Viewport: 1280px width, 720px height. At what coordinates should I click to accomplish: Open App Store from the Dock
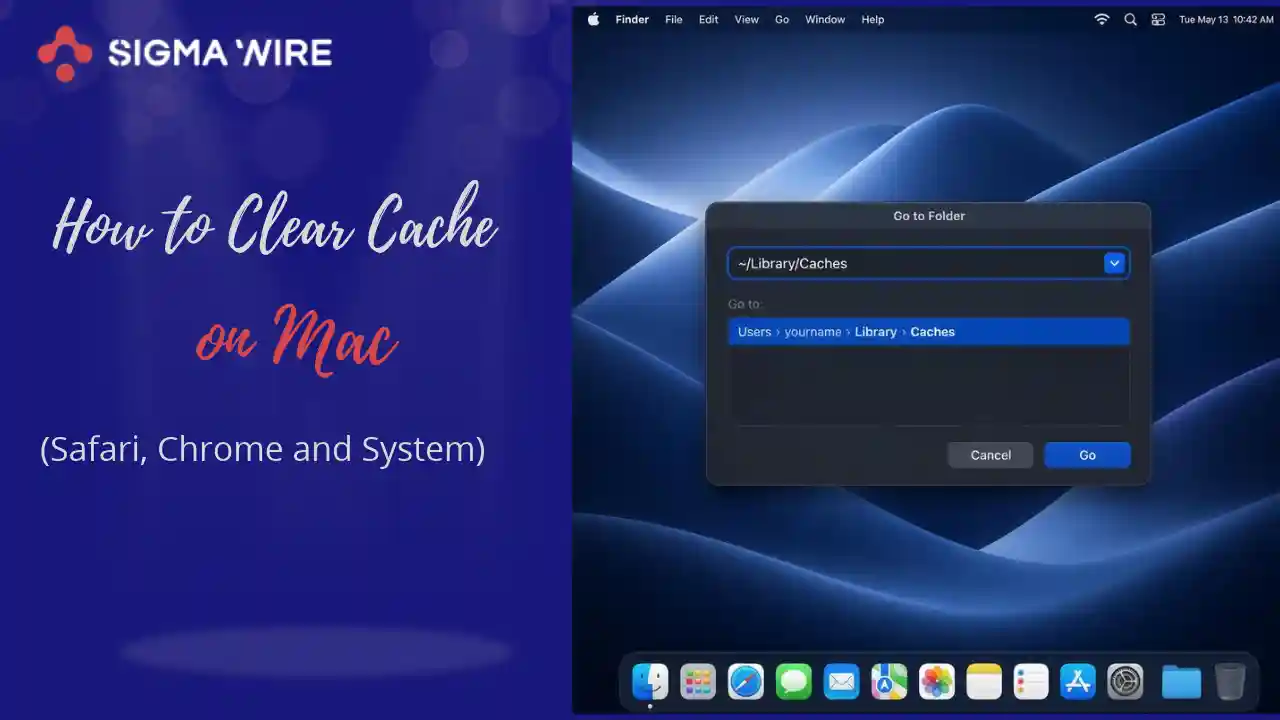tap(1079, 682)
